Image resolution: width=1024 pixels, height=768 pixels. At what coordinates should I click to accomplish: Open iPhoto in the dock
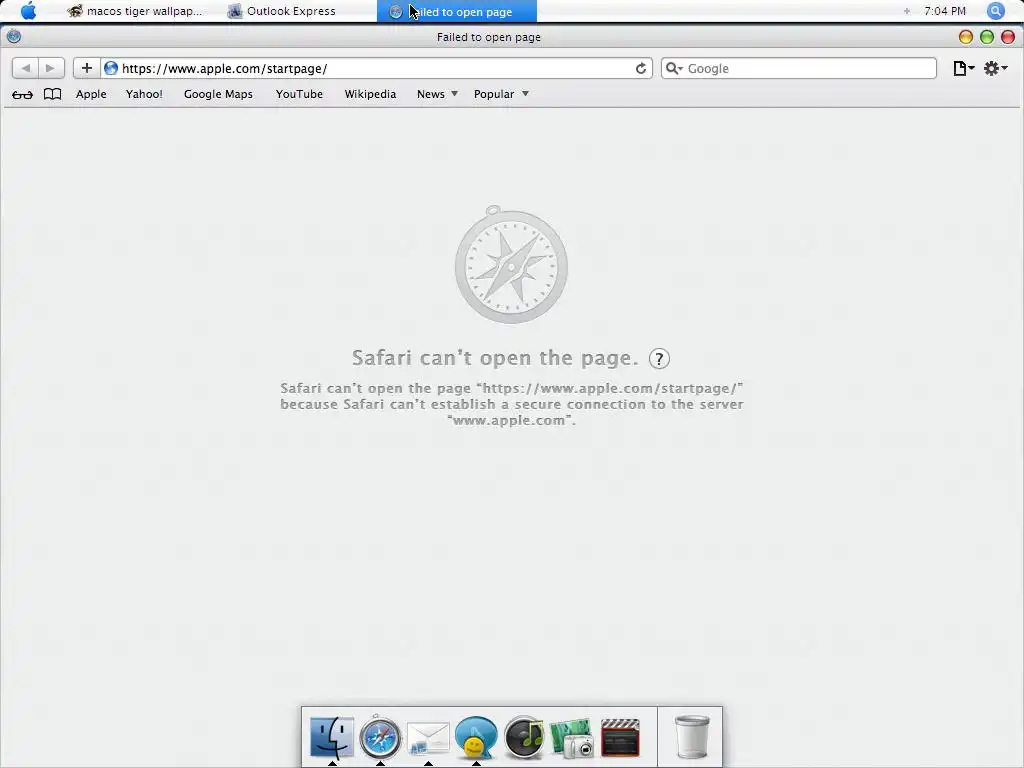click(x=571, y=739)
